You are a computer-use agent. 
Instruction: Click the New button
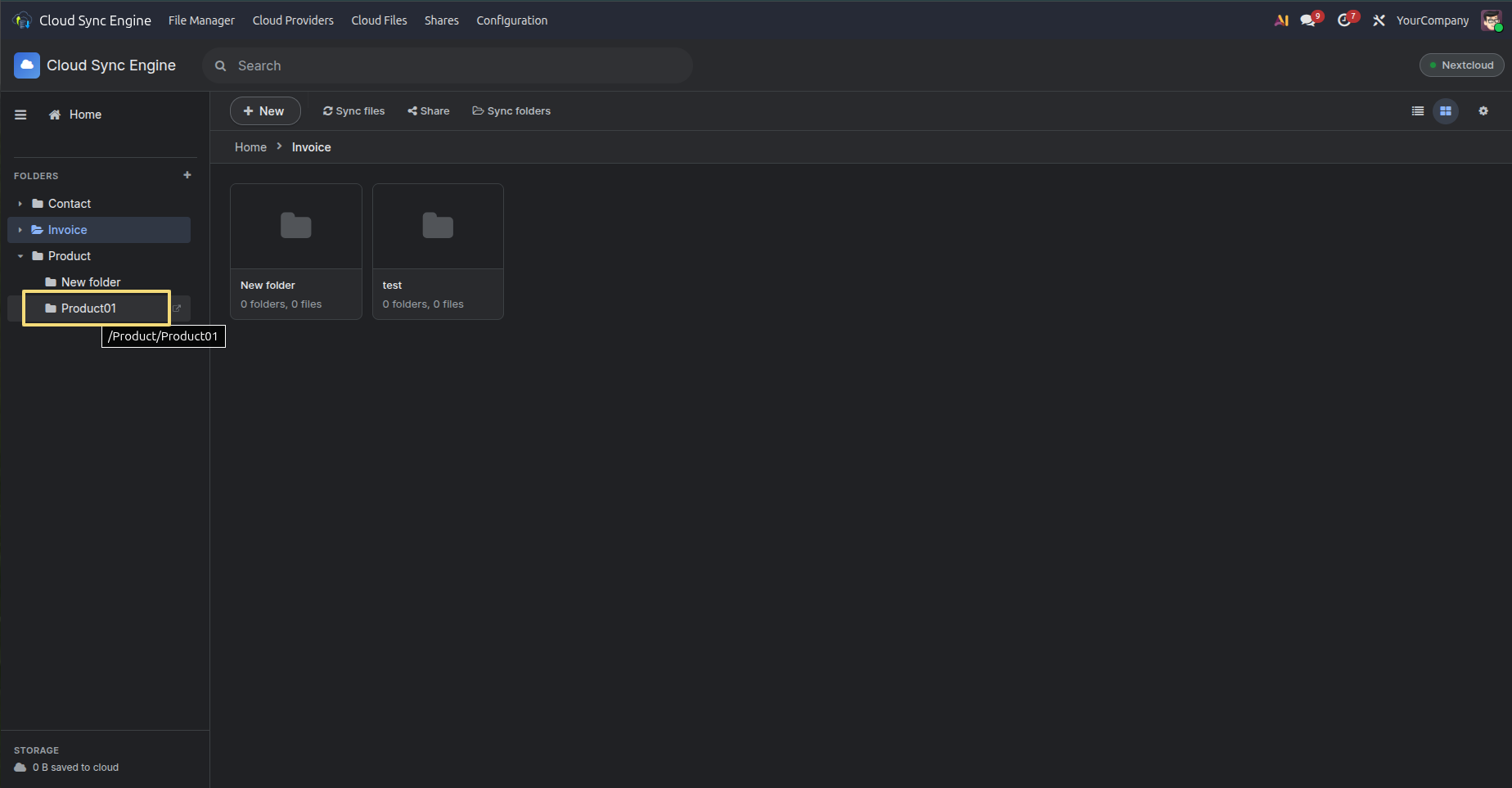(265, 111)
